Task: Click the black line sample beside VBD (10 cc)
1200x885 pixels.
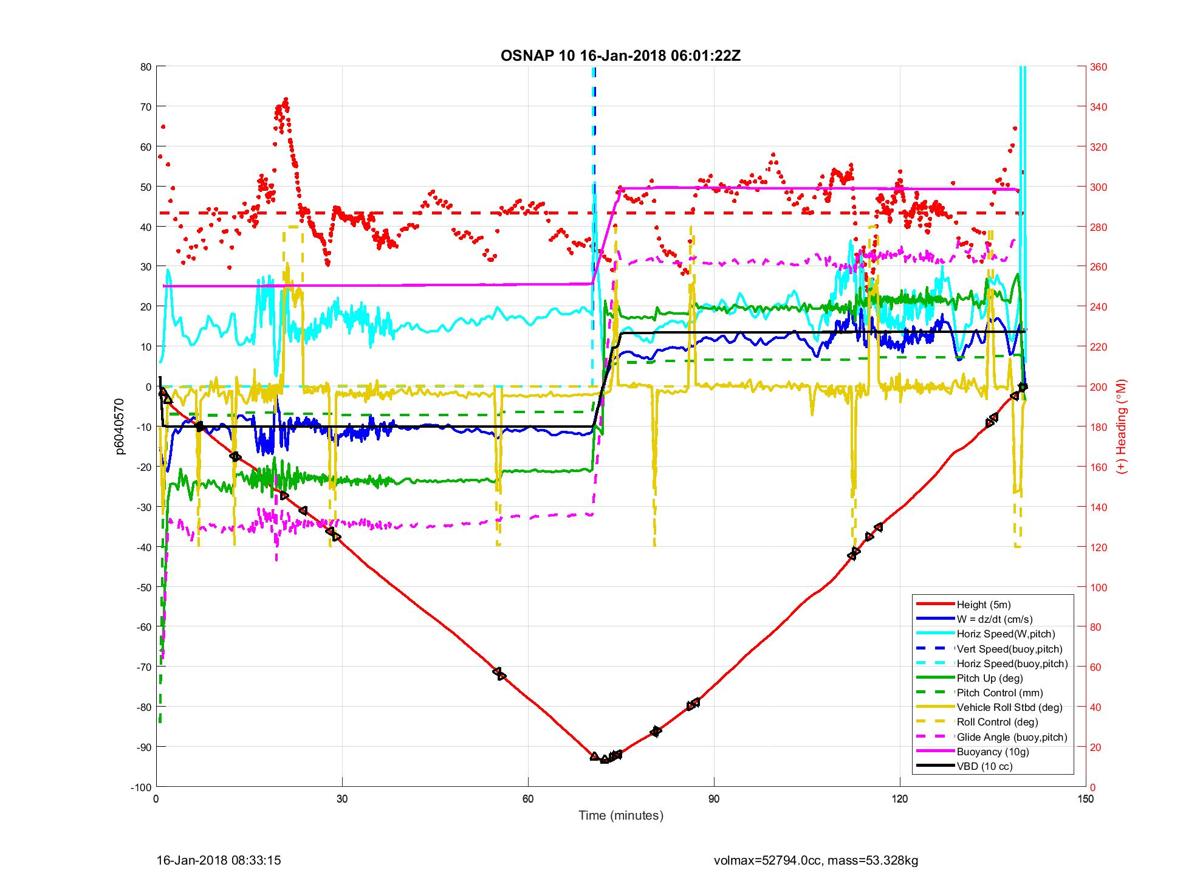Action: pos(934,766)
